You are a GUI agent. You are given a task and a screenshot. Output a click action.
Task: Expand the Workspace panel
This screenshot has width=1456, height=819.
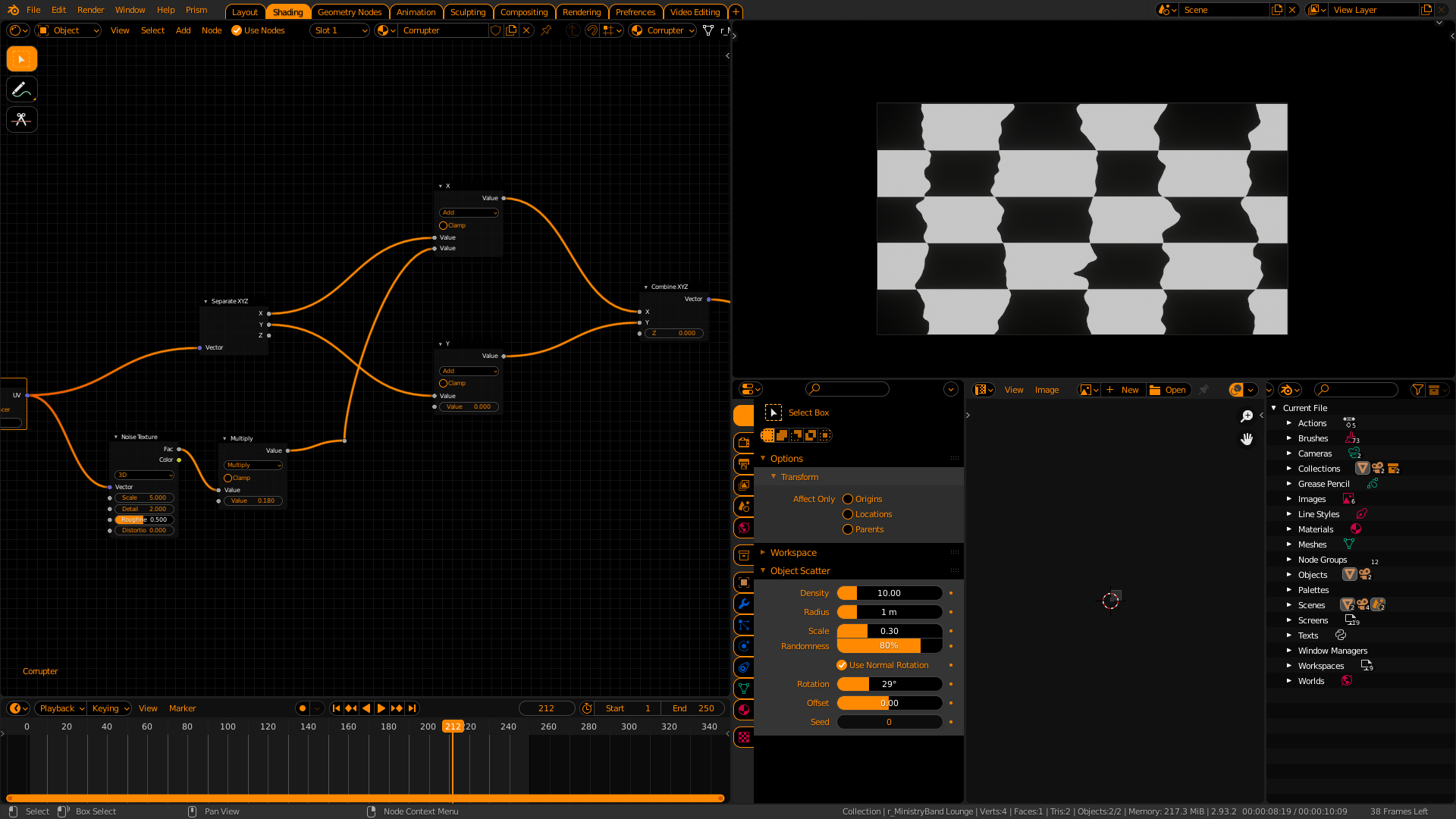tap(793, 553)
